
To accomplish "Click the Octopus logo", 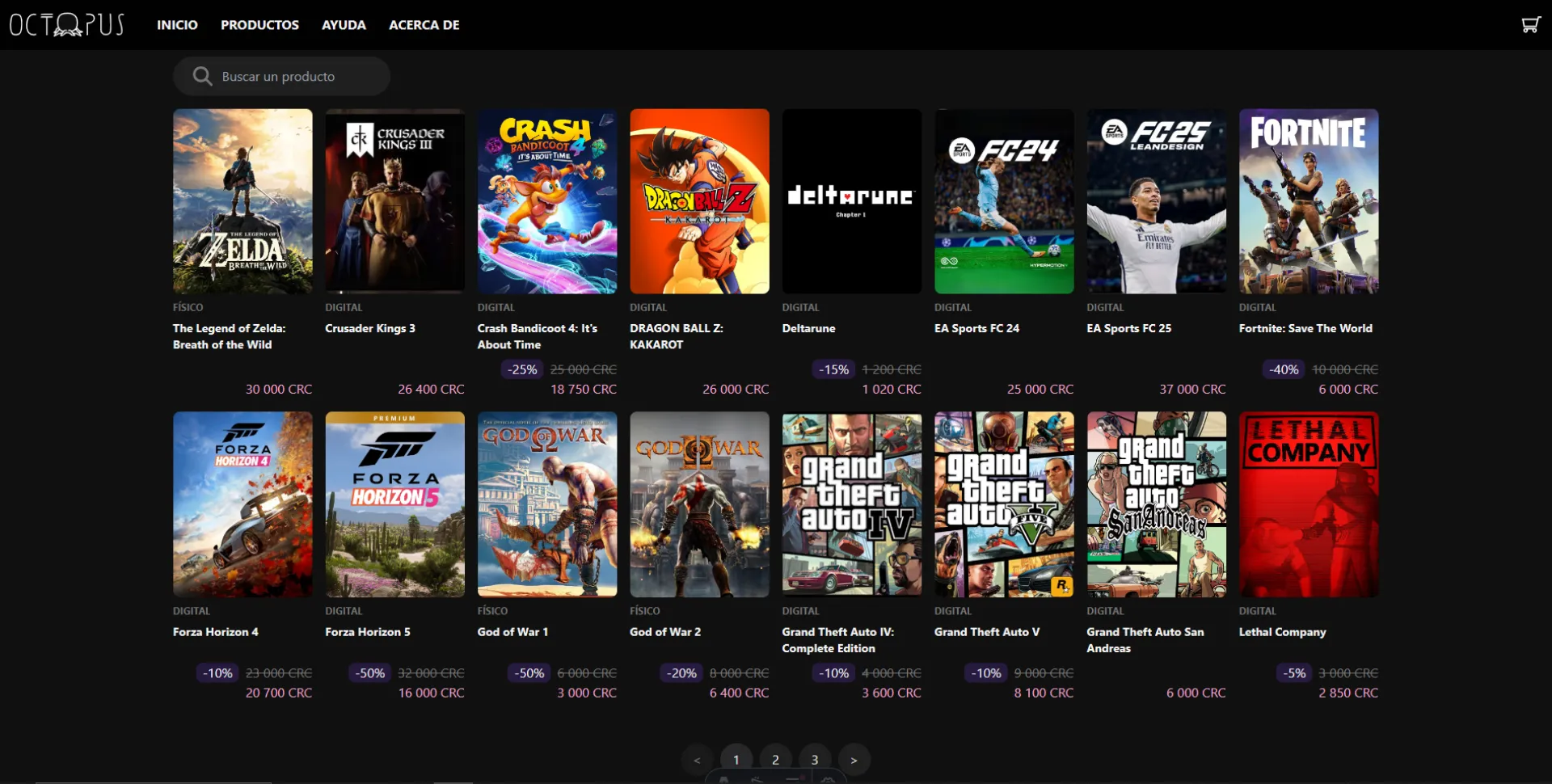I will pos(67,25).
